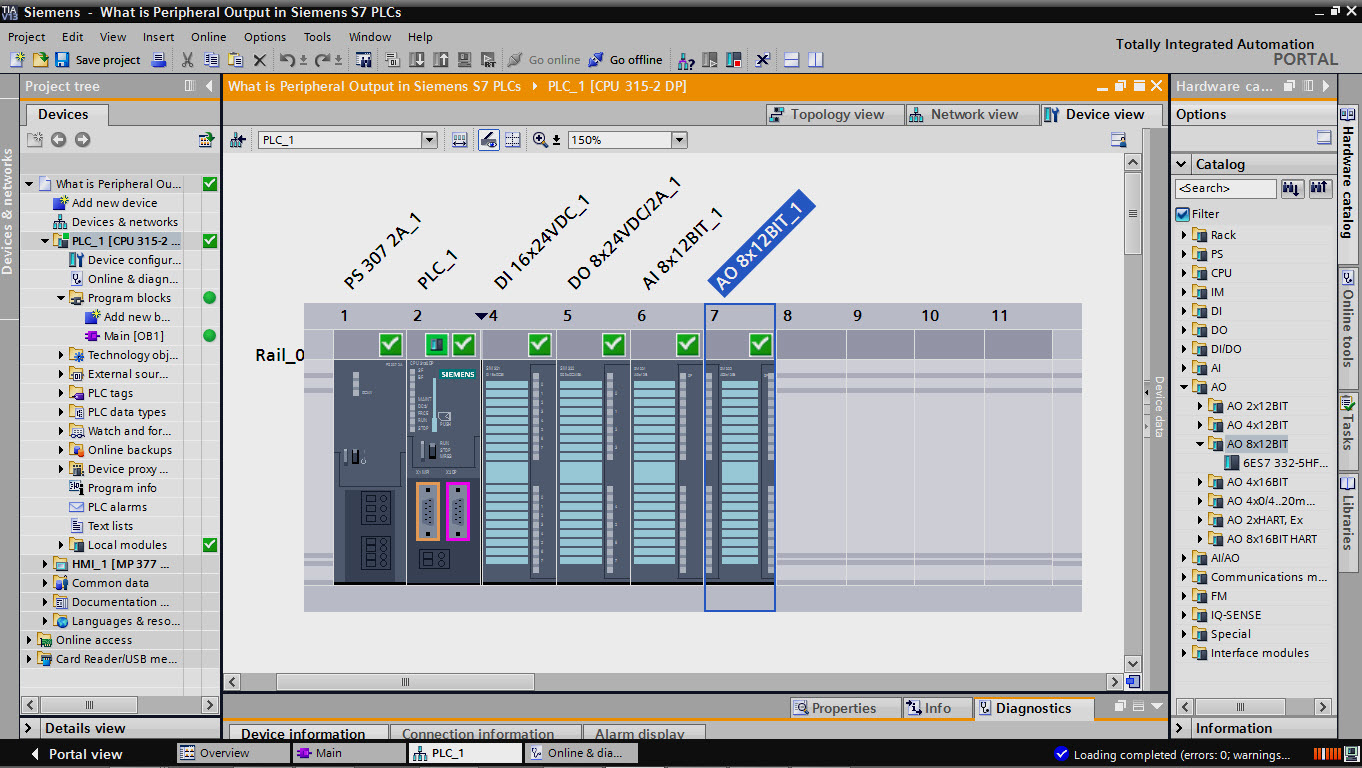
Task: Click the Go offline toolbar button
Action: click(625, 60)
